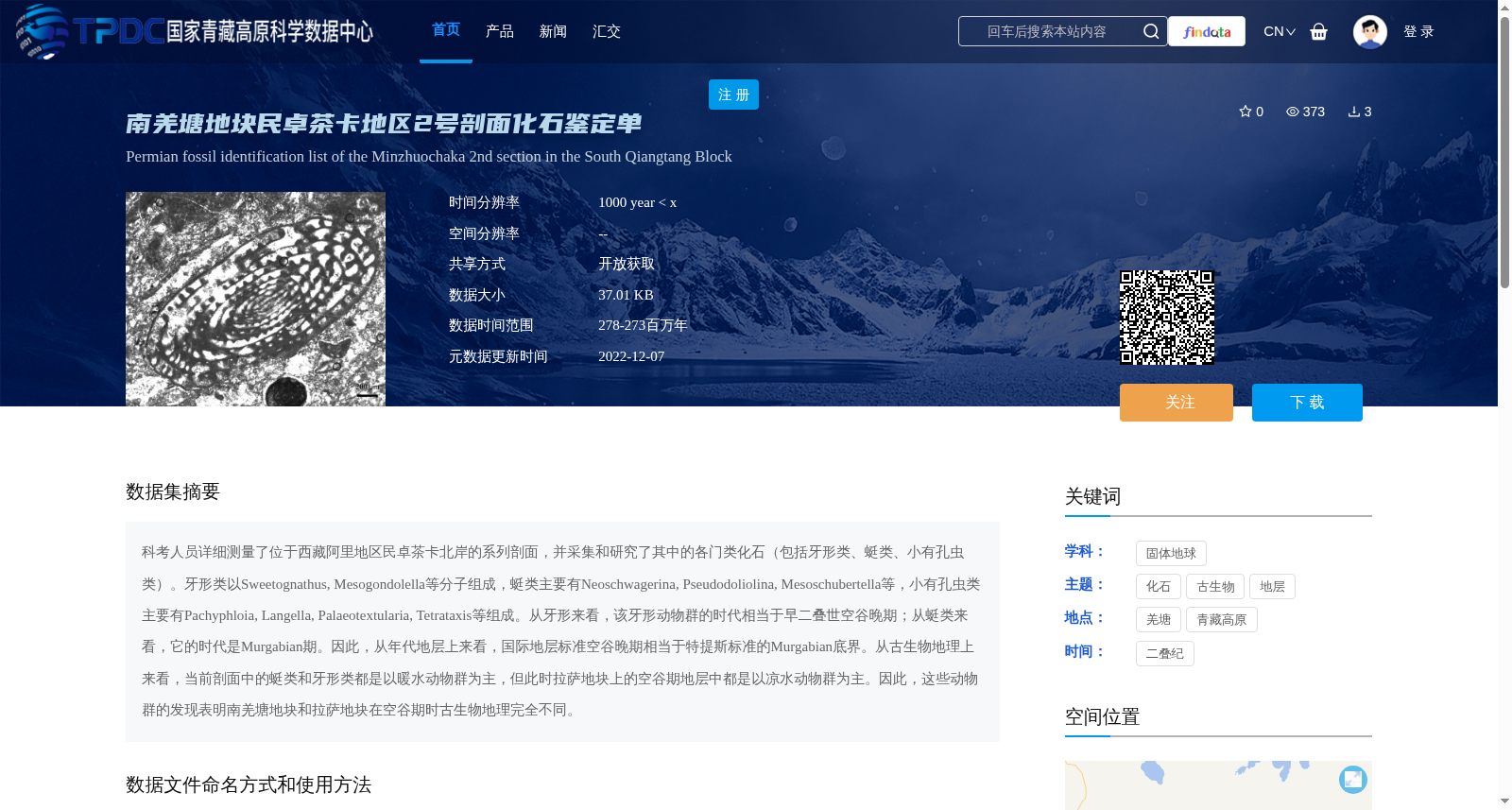
Task: Click the 登录 login link
Action: [x=1418, y=31]
